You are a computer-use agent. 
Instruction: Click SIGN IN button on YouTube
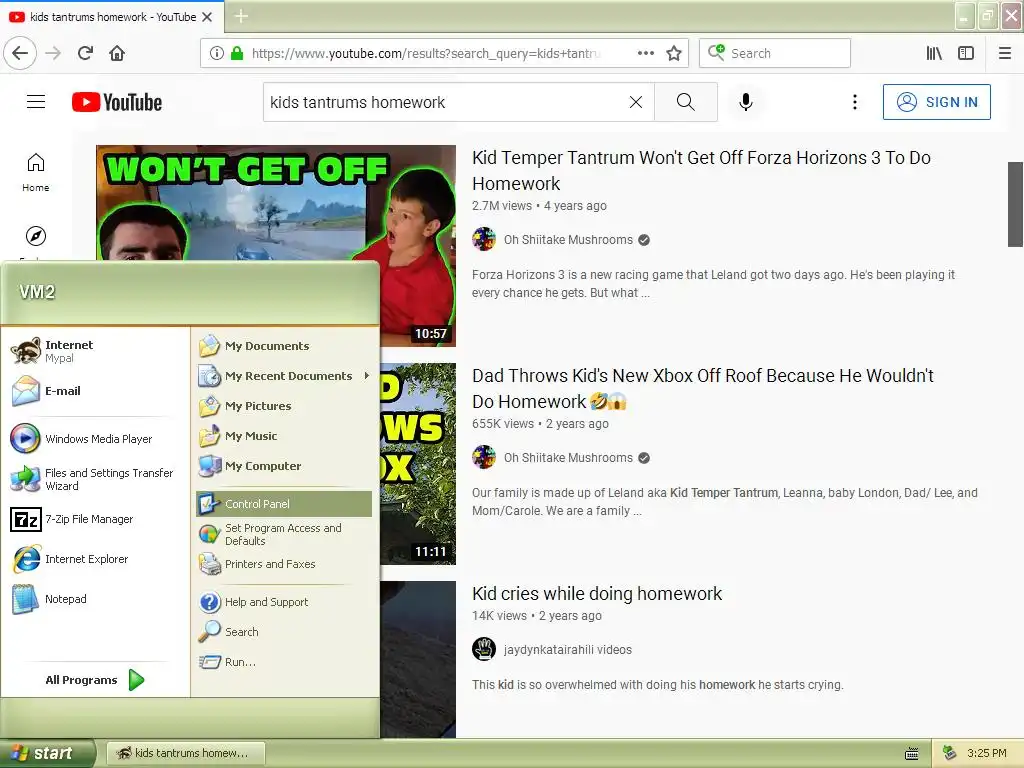tap(936, 102)
